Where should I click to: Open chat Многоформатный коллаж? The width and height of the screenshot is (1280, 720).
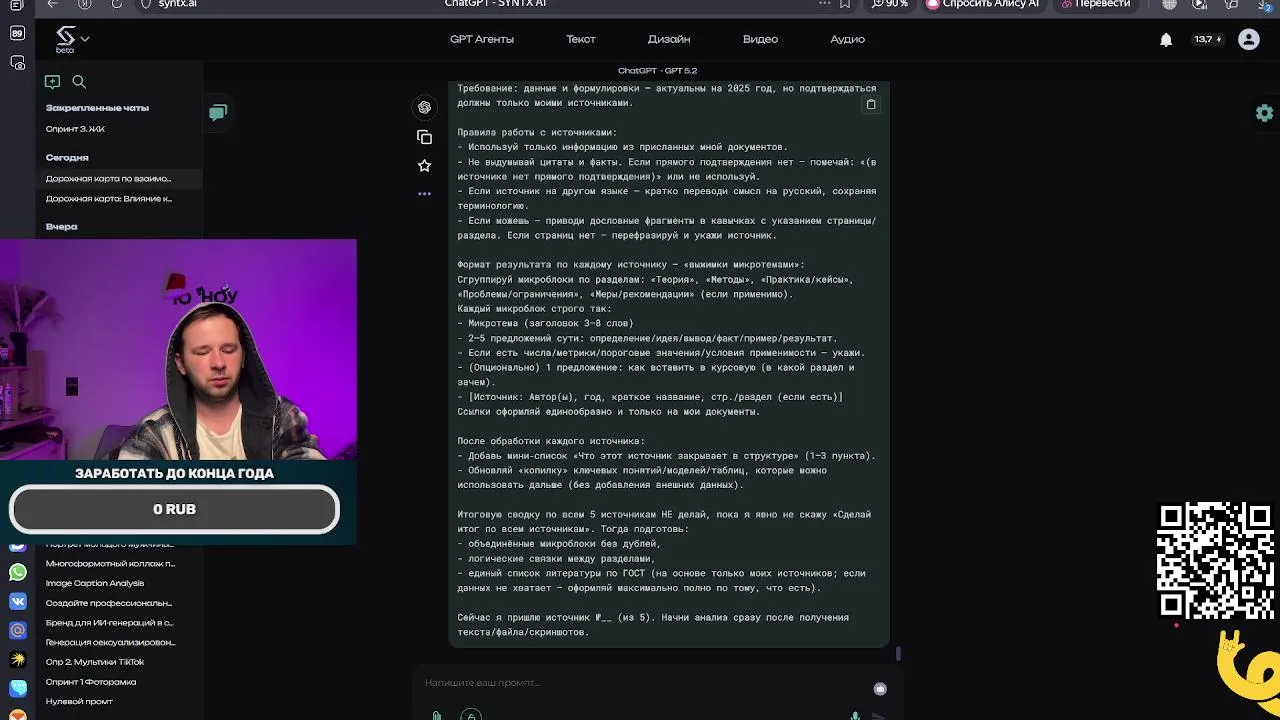[x=110, y=564]
